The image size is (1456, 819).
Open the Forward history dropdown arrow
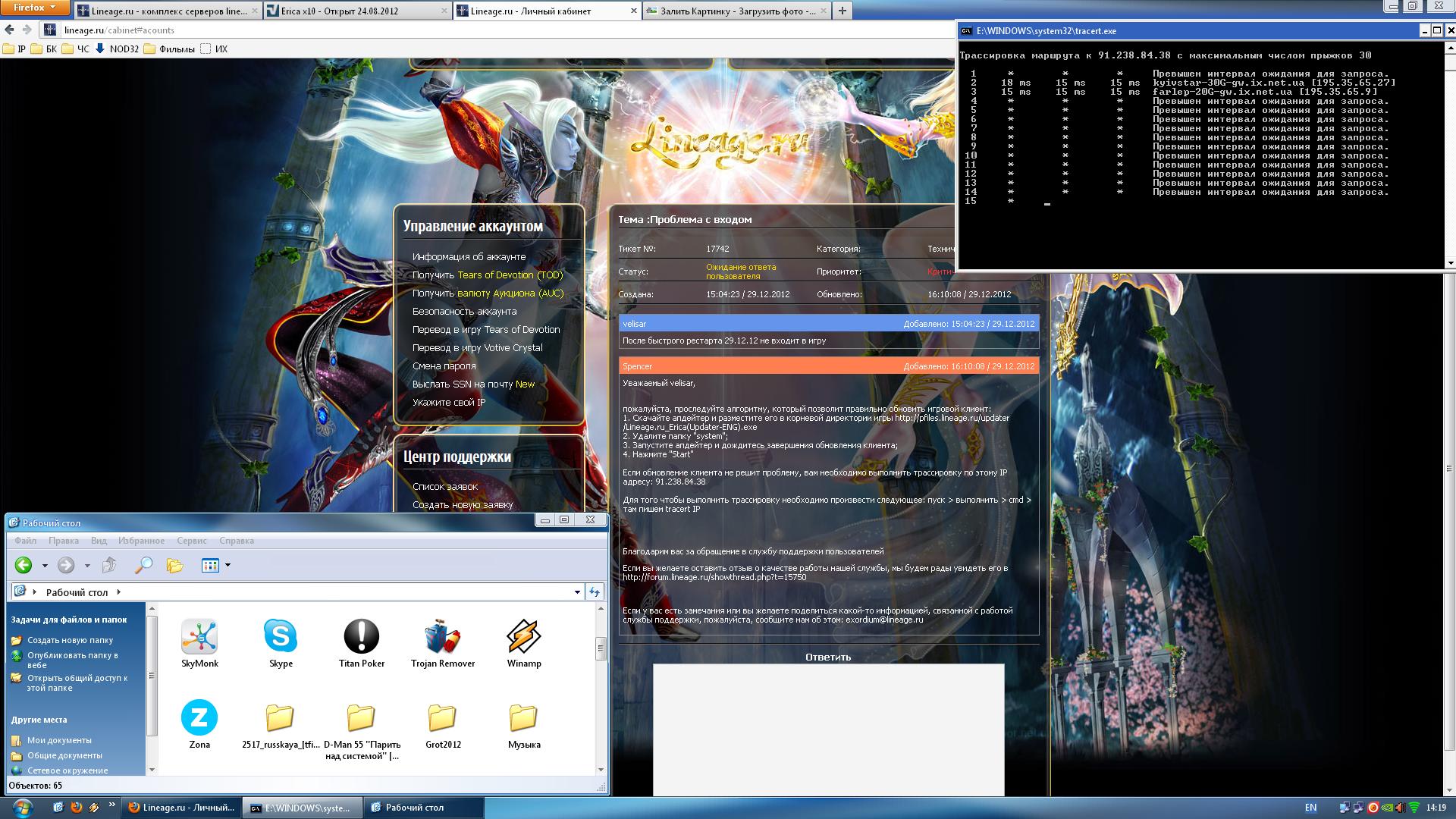point(87,565)
